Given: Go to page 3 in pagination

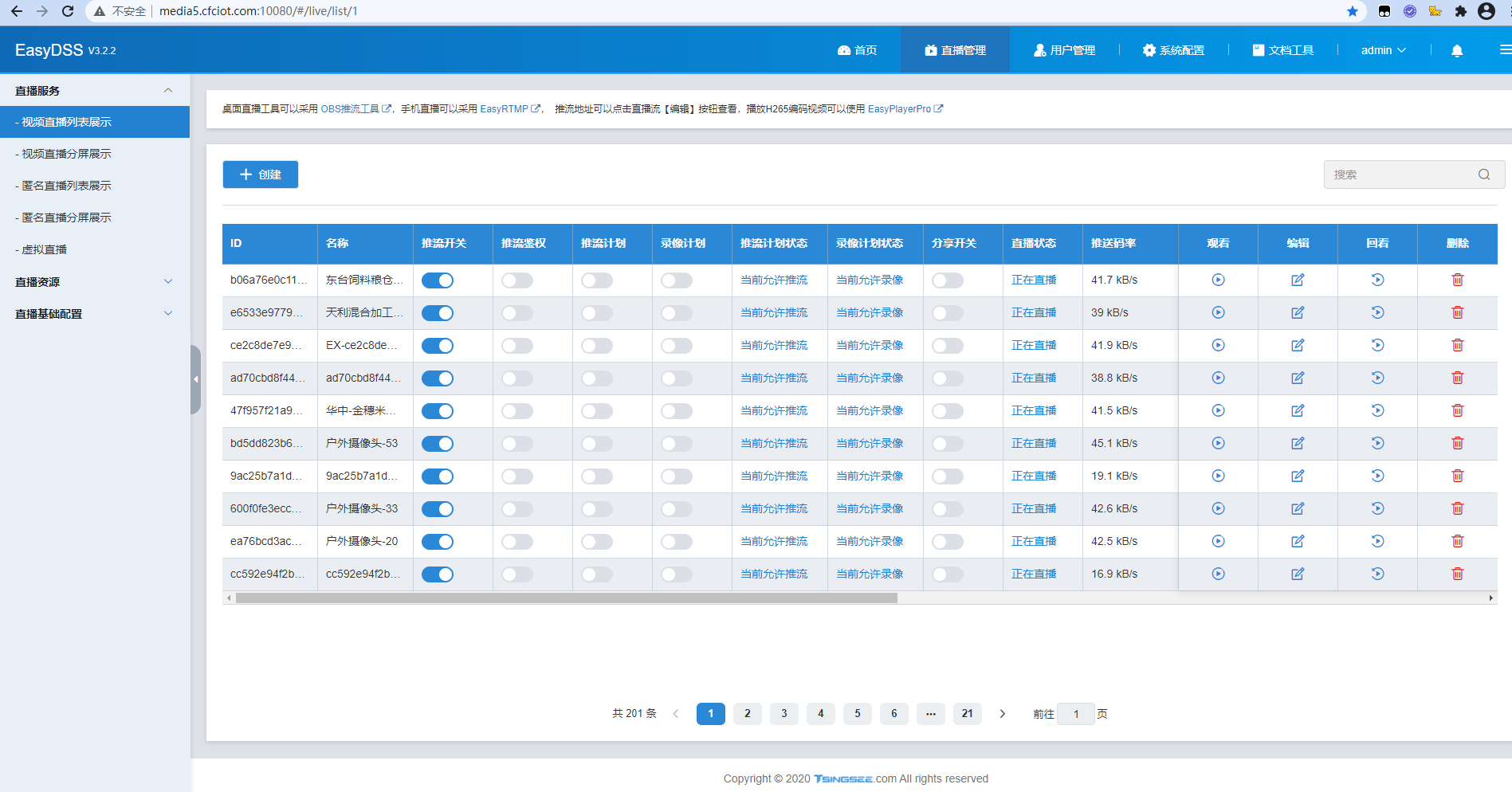Looking at the screenshot, I should pos(784,714).
